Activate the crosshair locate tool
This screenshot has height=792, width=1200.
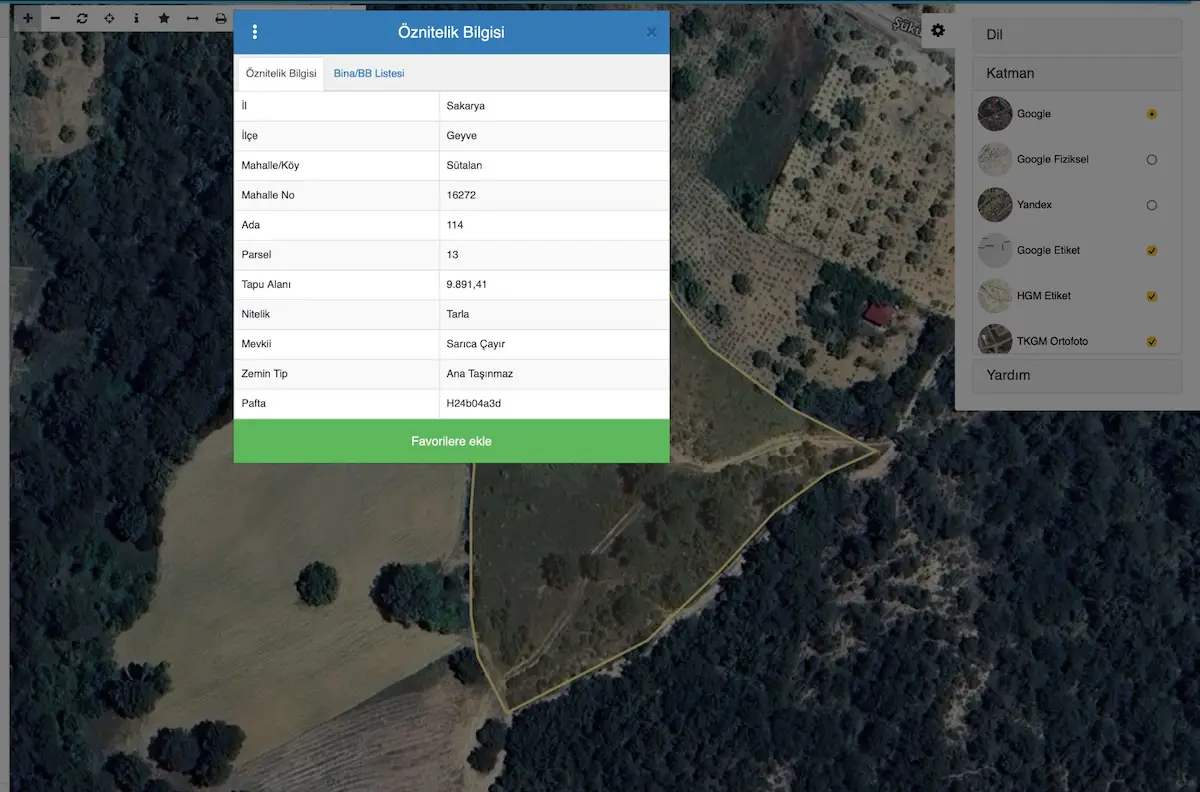[x=110, y=18]
